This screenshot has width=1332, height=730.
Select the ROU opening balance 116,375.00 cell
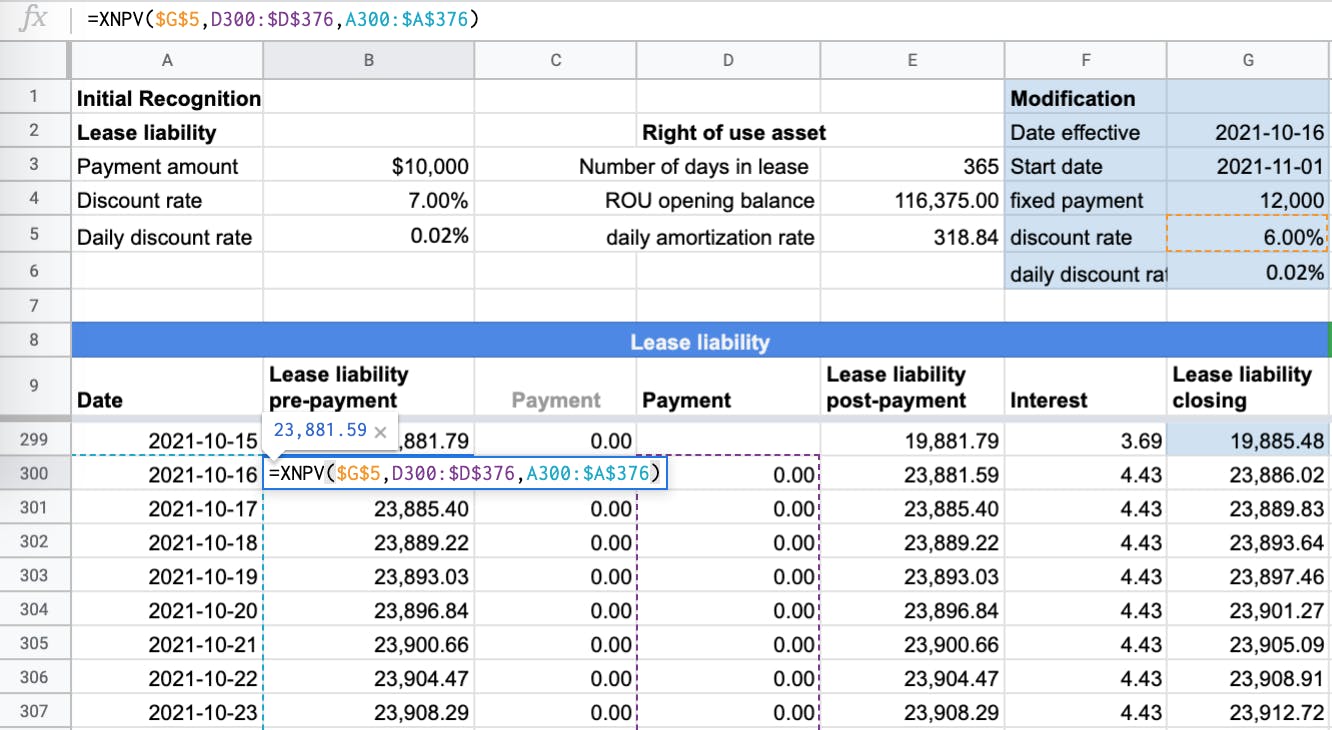tap(912, 202)
